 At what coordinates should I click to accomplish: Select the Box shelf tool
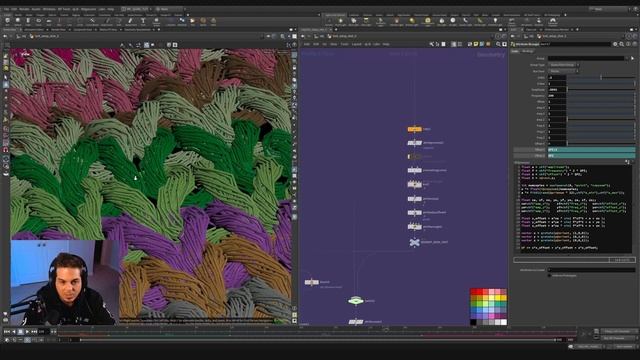pos(7,21)
